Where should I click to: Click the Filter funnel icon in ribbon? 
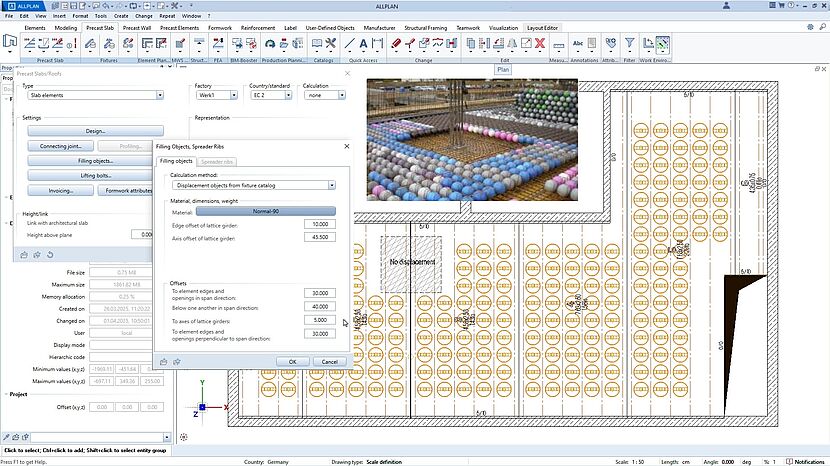[629, 44]
